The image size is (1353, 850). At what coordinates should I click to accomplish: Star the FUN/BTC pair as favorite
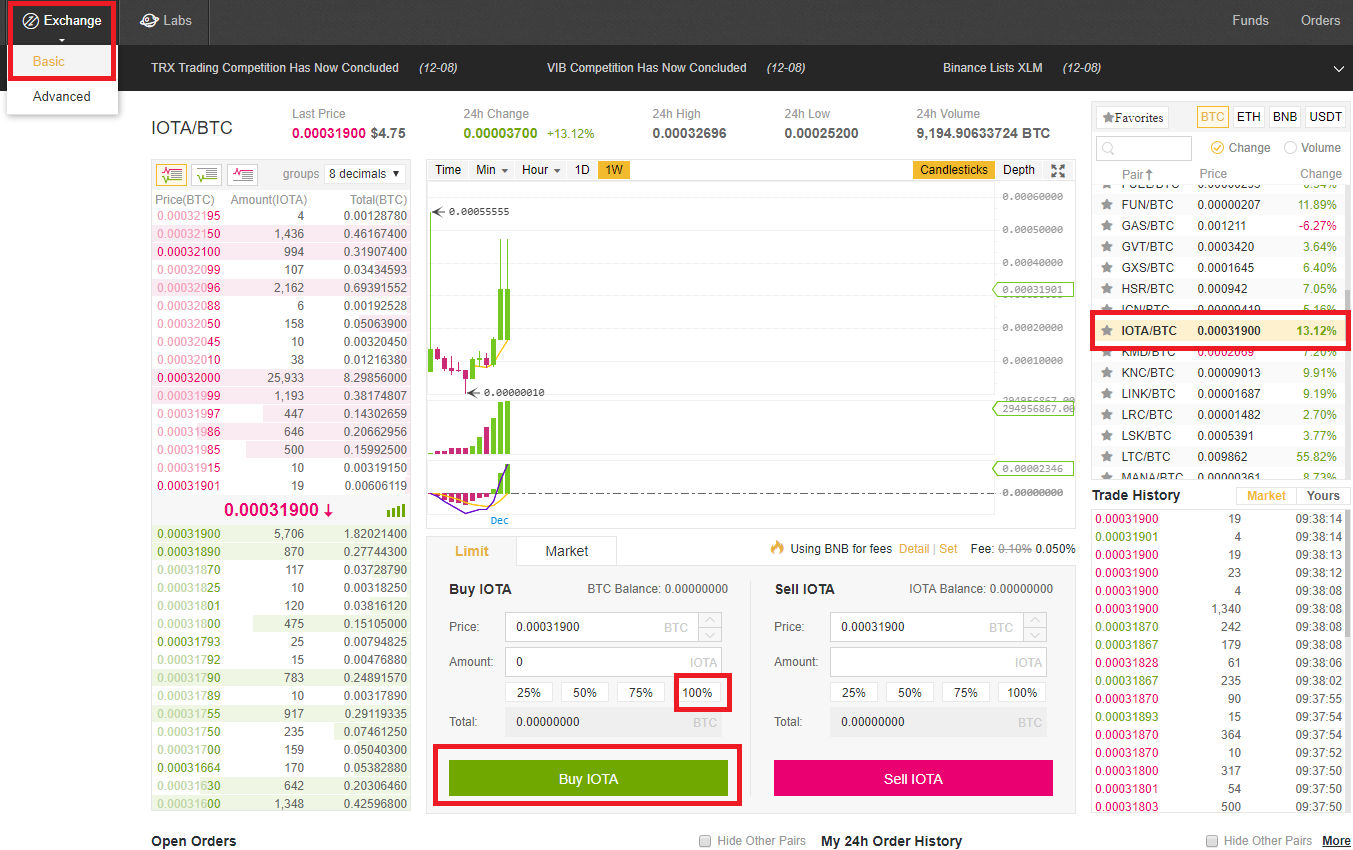click(x=1106, y=204)
